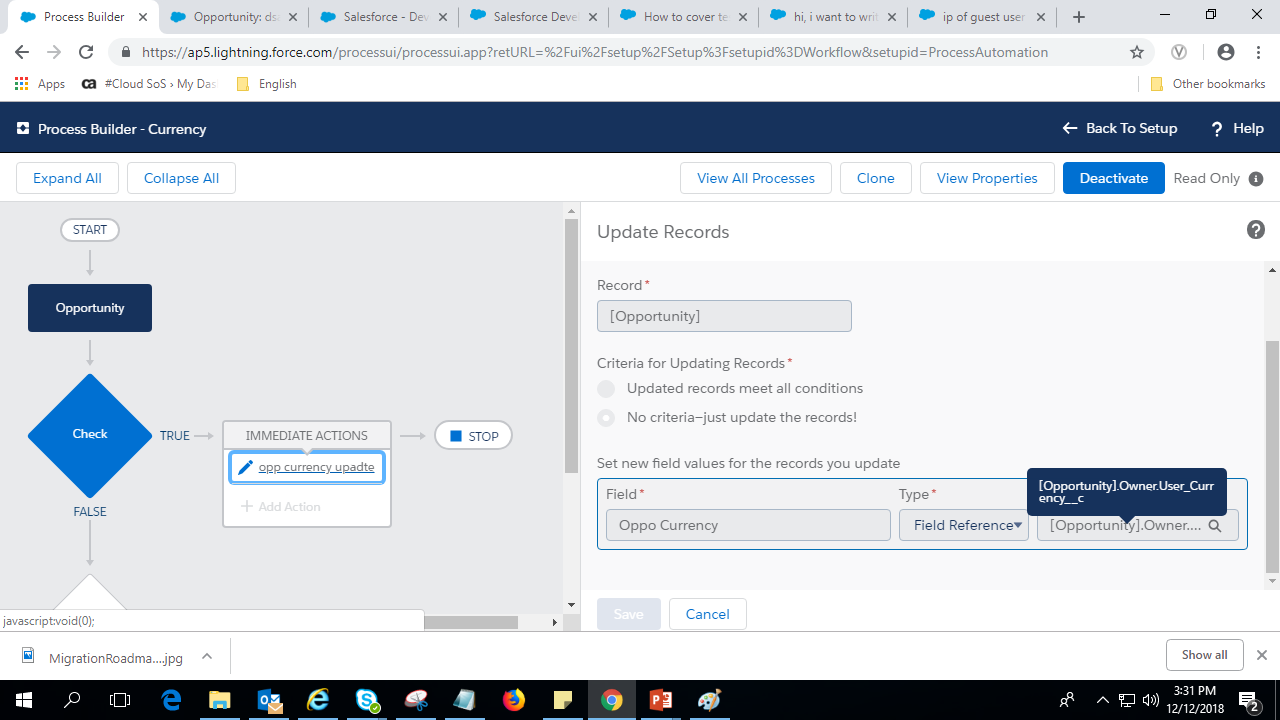The image size is (1280, 720).
Task: Open Windows taskbar search
Action: click(72, 700)
